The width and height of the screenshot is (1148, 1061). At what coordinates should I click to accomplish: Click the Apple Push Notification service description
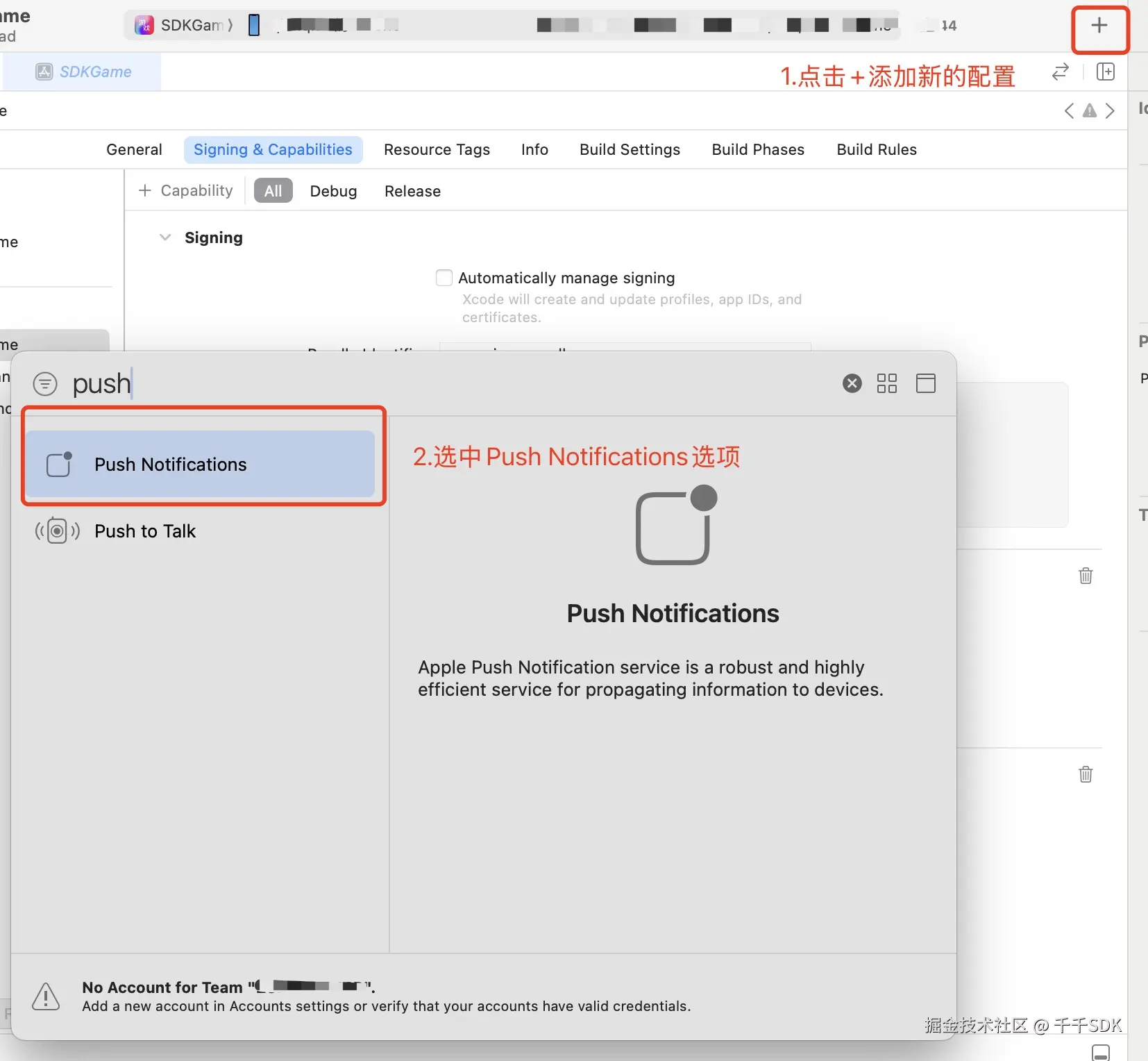(x=650, y=678)
